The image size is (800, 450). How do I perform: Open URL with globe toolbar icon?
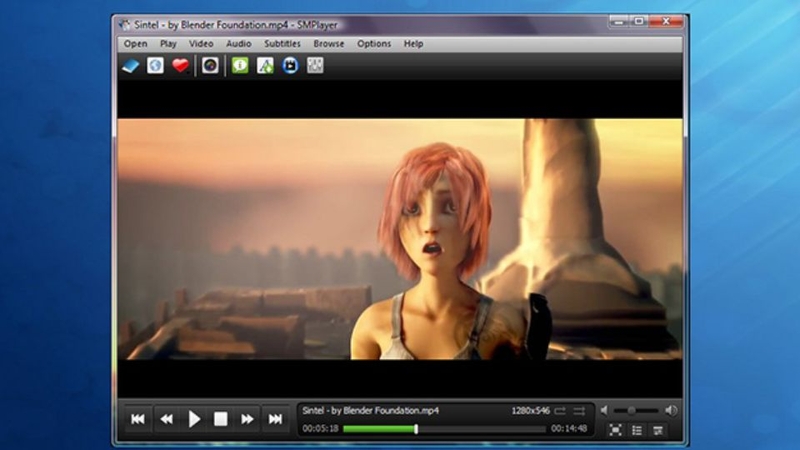coord(156,65)
